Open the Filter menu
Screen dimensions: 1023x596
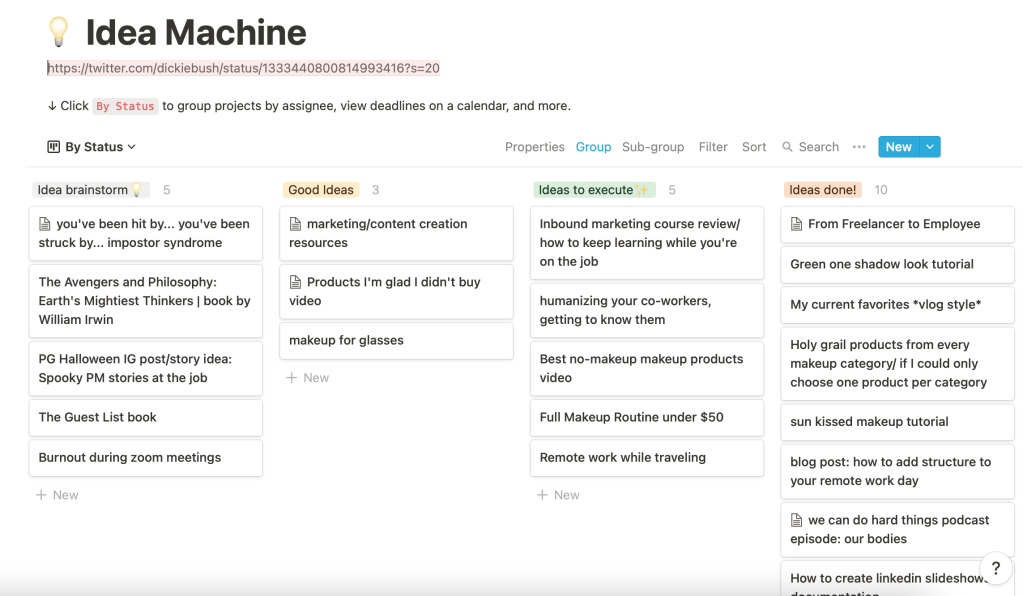[x=713, y=147]
